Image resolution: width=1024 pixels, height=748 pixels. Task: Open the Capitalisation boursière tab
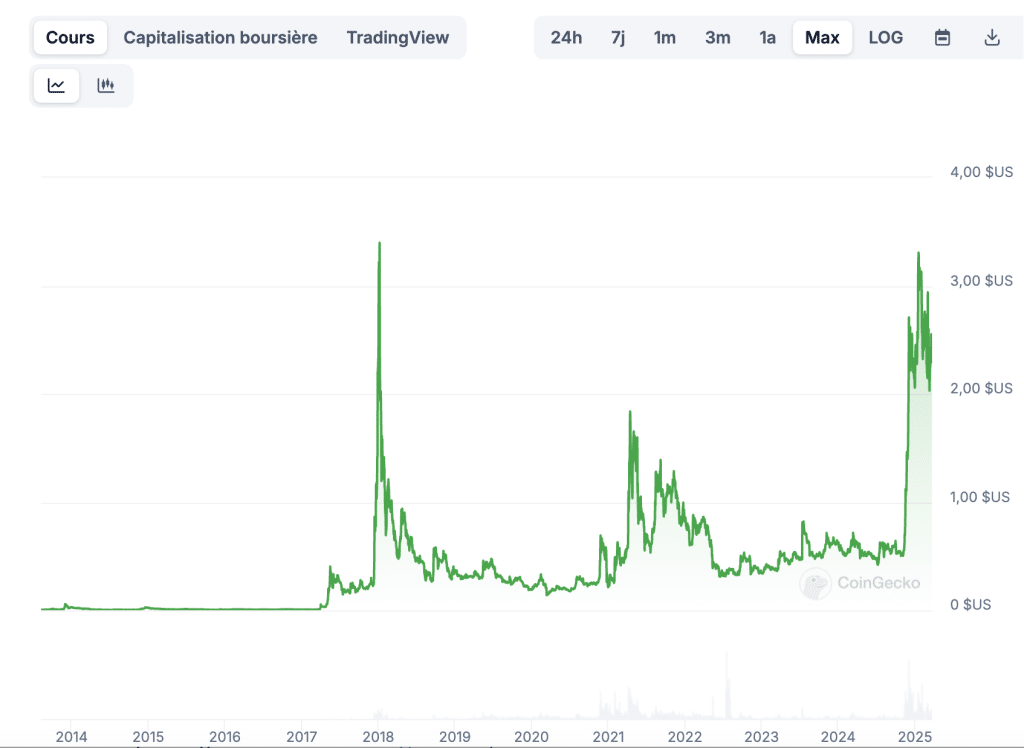[x=221, y=37]
